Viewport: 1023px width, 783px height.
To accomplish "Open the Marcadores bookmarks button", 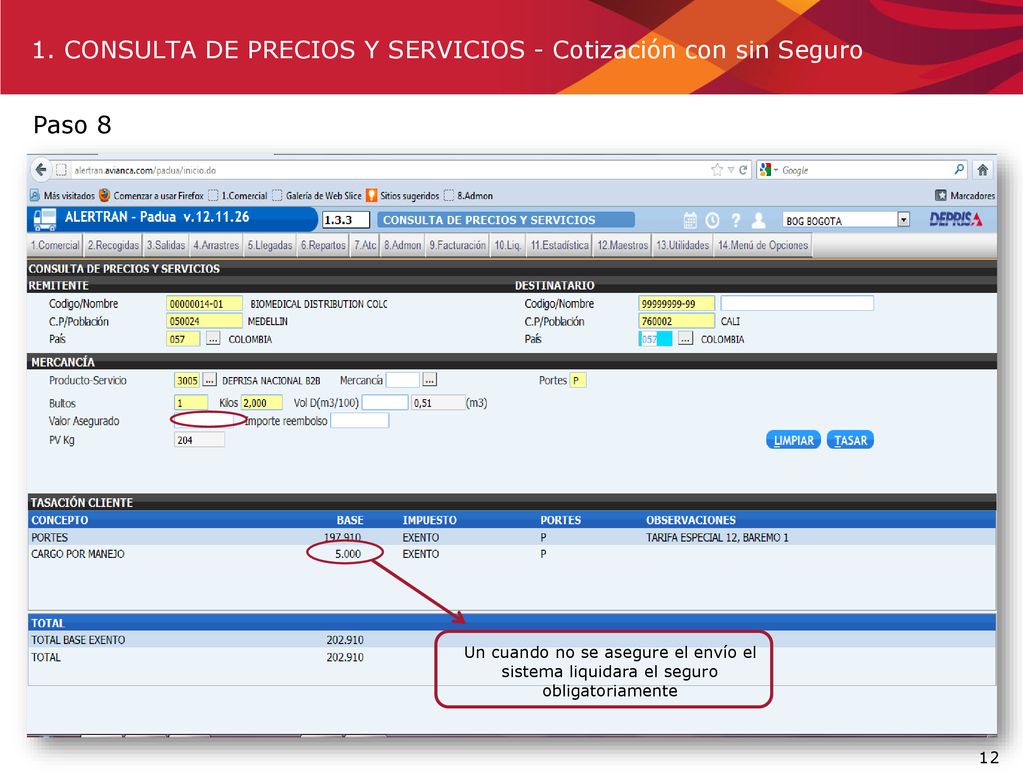I will tap(965, 196).
